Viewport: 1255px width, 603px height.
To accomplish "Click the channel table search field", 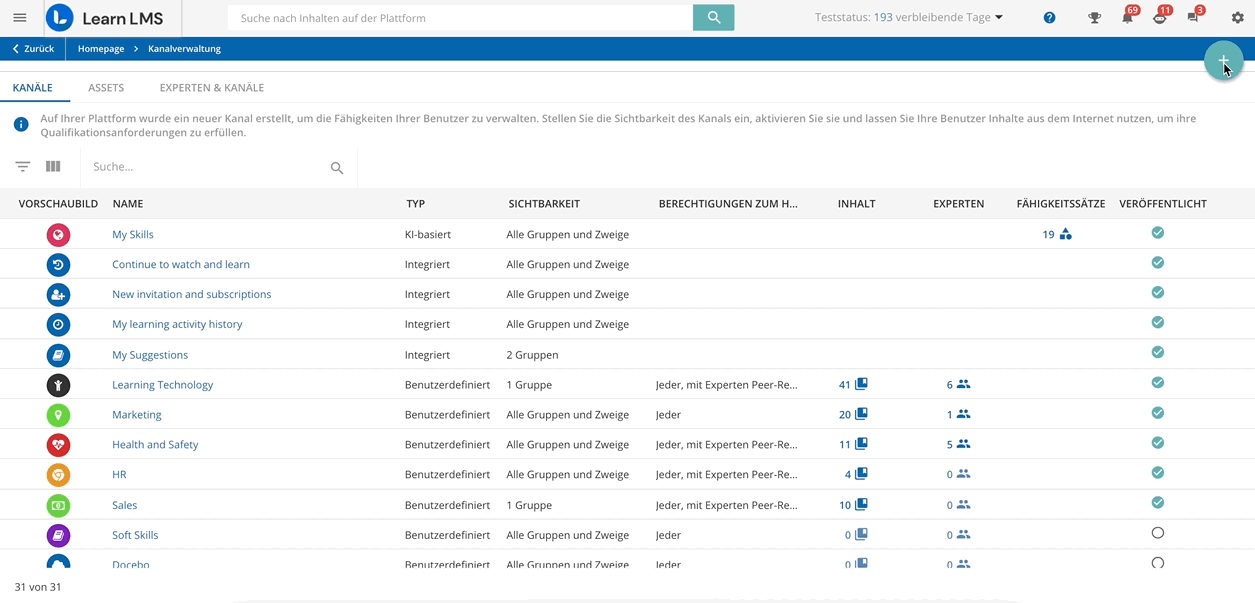I will click(x=205, y=167).
